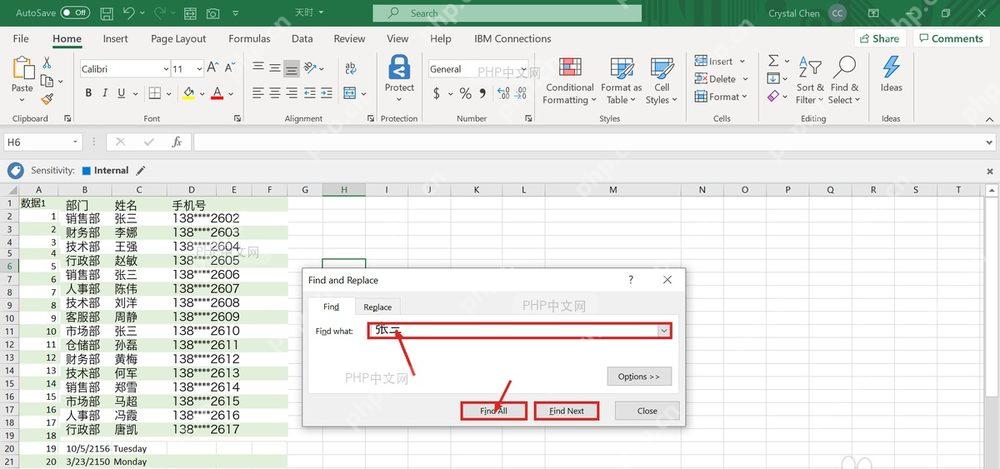Click the Wrap Text icon
This screenshot has width=1000, height=469.
[350, 68]
